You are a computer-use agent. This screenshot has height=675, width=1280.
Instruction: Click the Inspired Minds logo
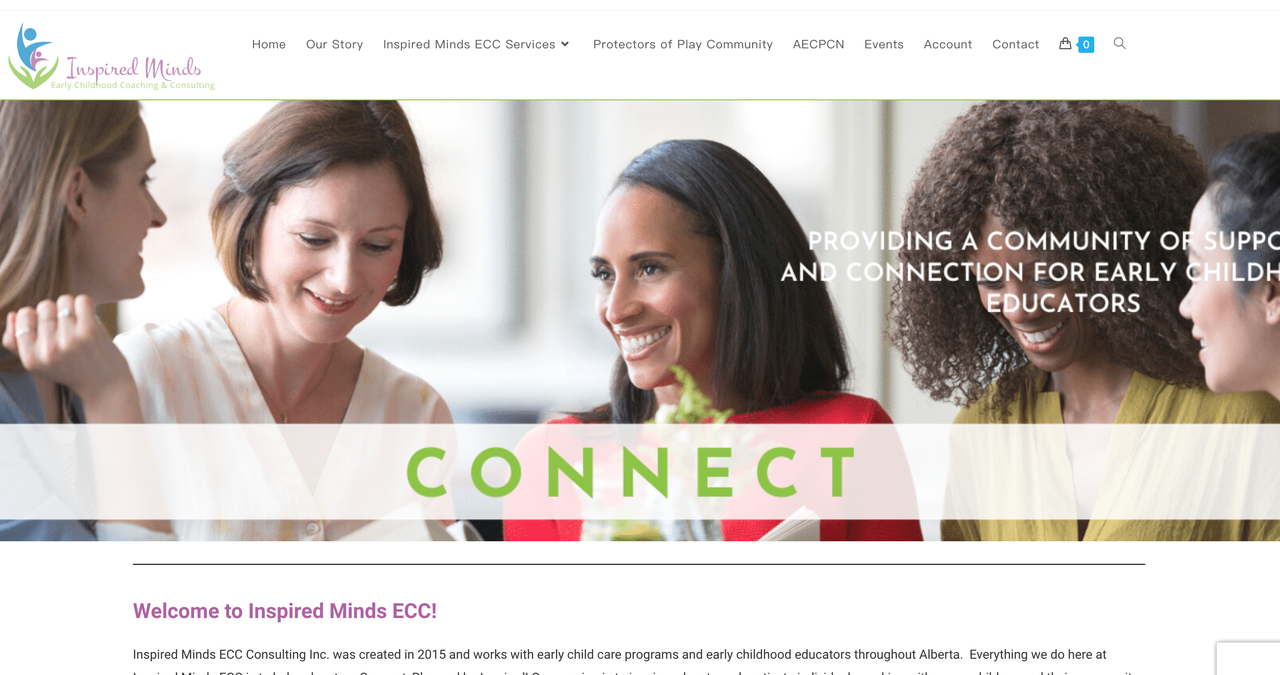[x=111, y=57]
